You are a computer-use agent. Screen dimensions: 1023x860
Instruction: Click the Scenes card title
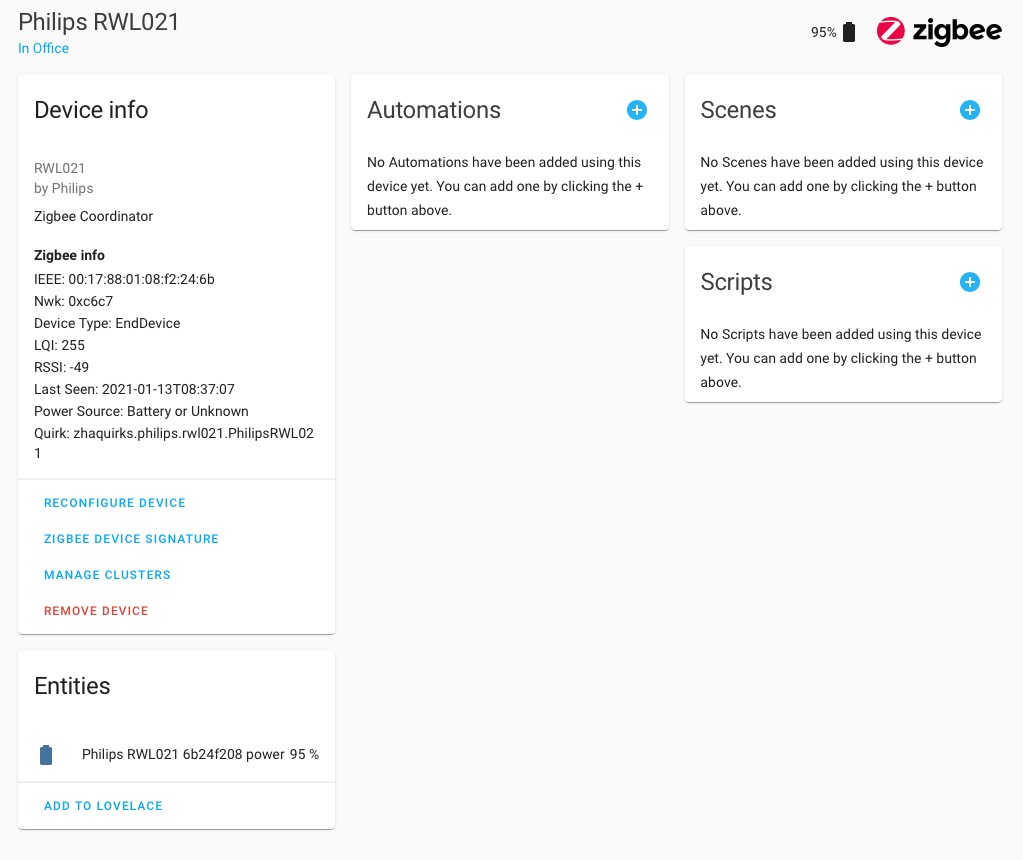[738, 110]
